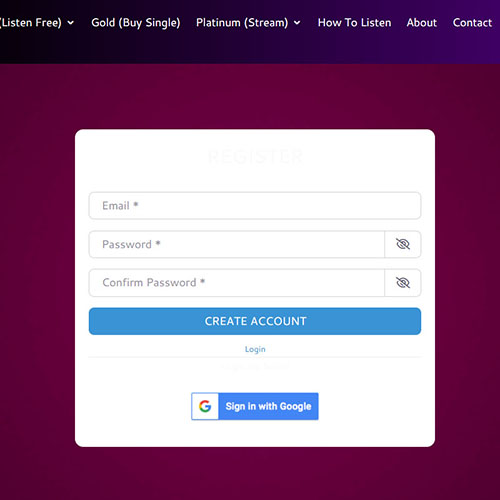Click the Email field required asterisk
This screenshot has width=500, height=500.
(136, 204)
